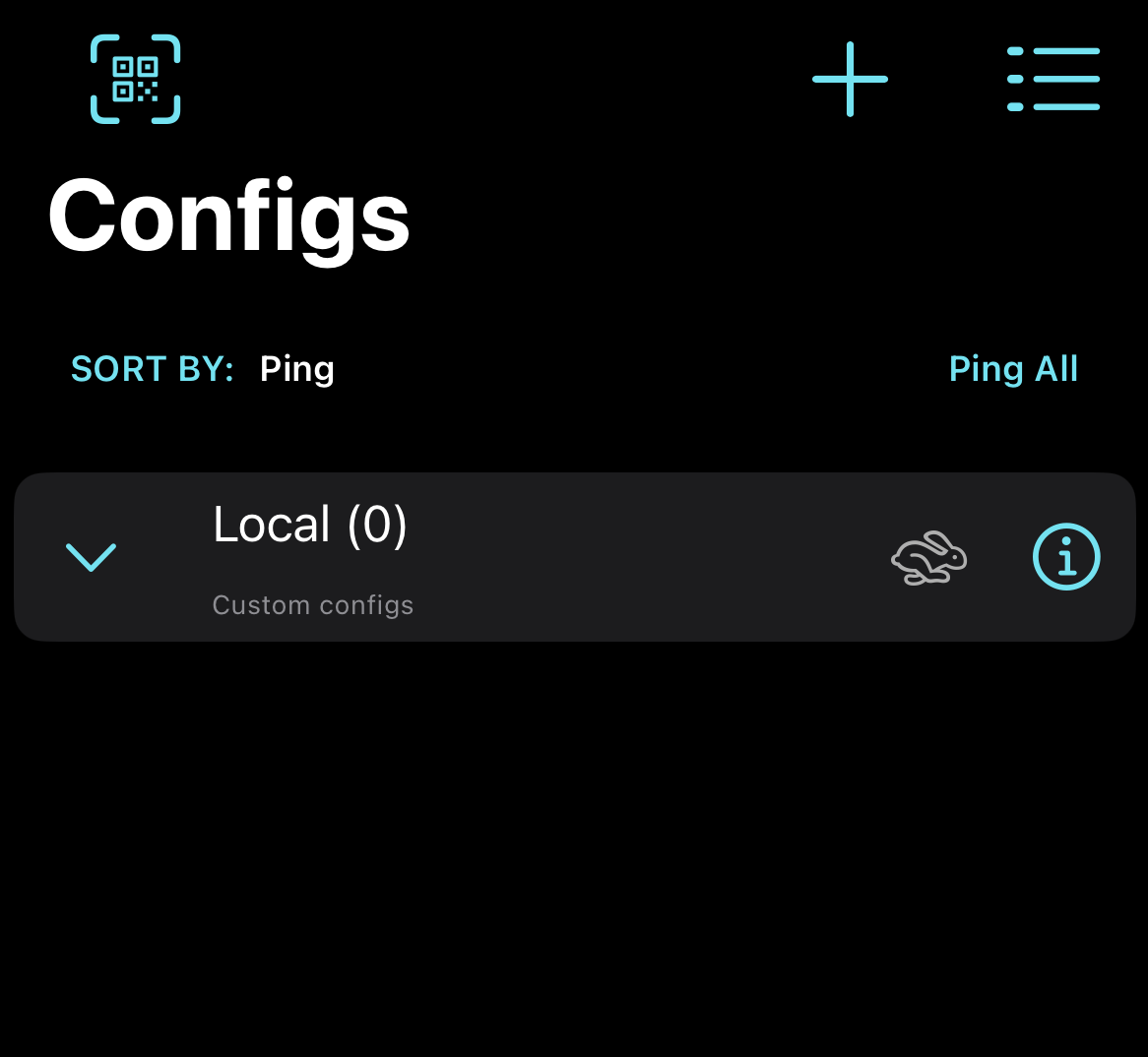This screenshot has height=1057, width=1148.
Task: Scan a config using the QR icon
Action: point(136,79)
